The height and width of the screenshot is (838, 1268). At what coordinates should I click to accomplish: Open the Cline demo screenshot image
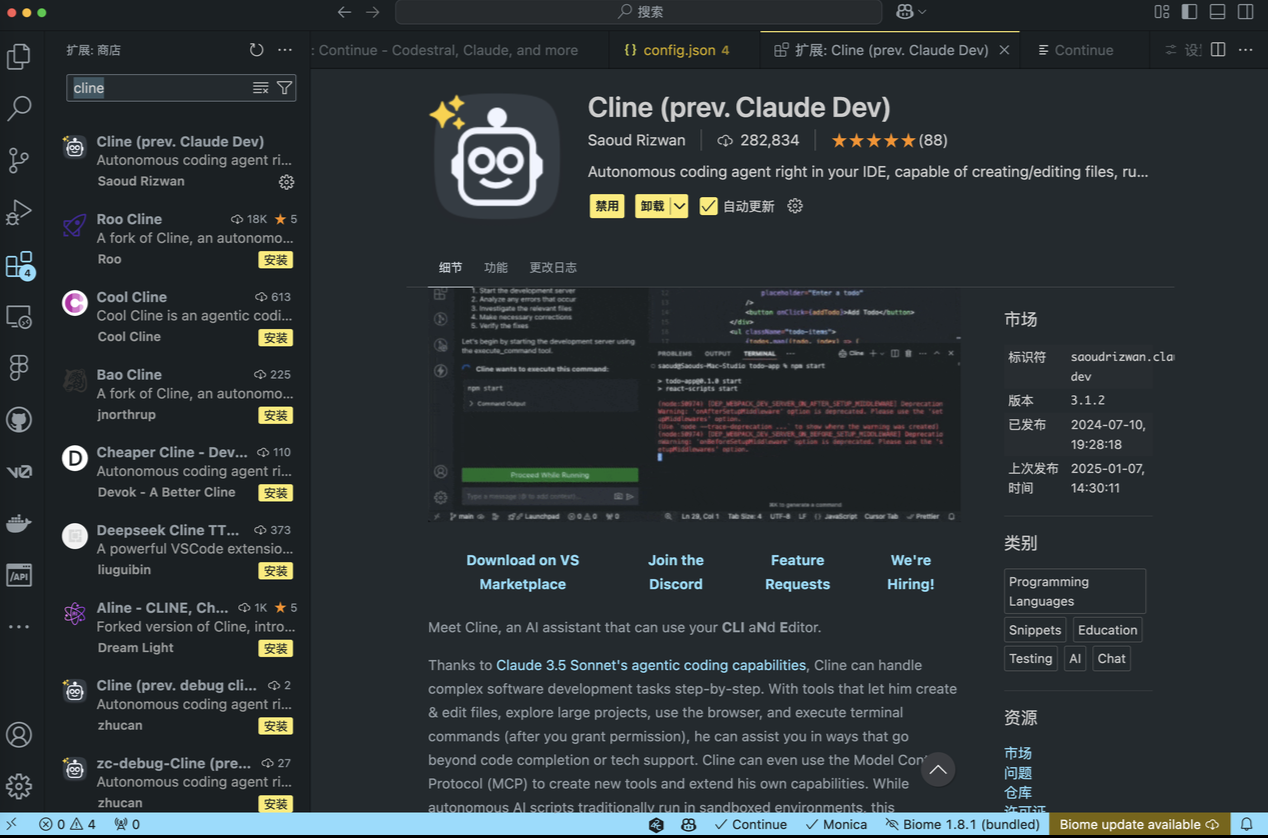tap(694, 405)
